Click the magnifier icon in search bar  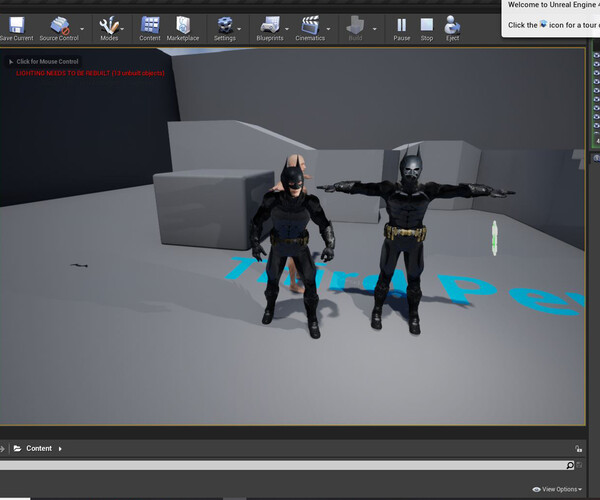pyautogui.click(x=570, y=465)
